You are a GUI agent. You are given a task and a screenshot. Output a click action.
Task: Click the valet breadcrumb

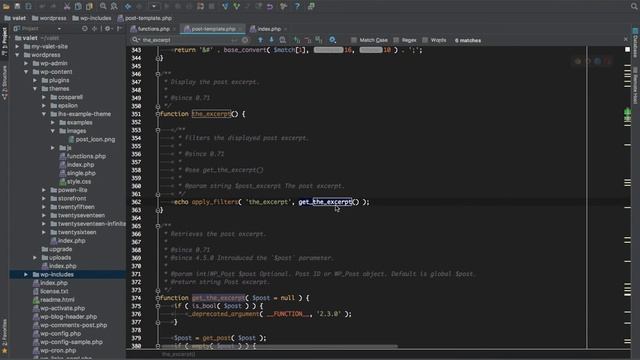[15, 18]
